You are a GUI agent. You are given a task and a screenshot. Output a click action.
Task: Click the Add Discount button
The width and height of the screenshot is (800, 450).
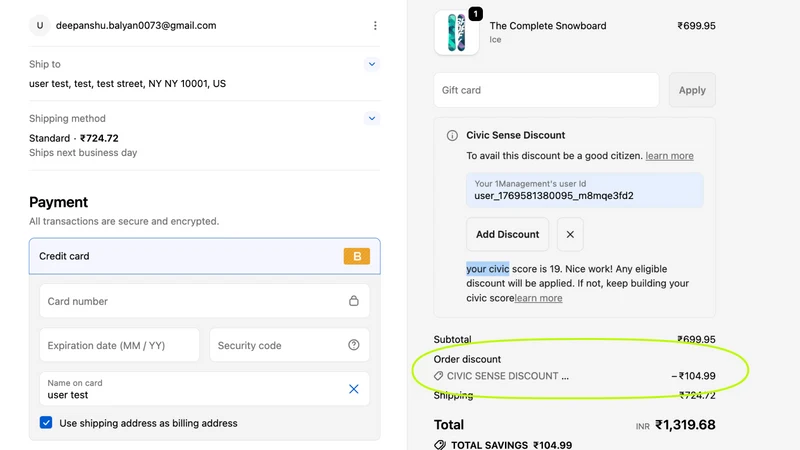coord(508,234)
